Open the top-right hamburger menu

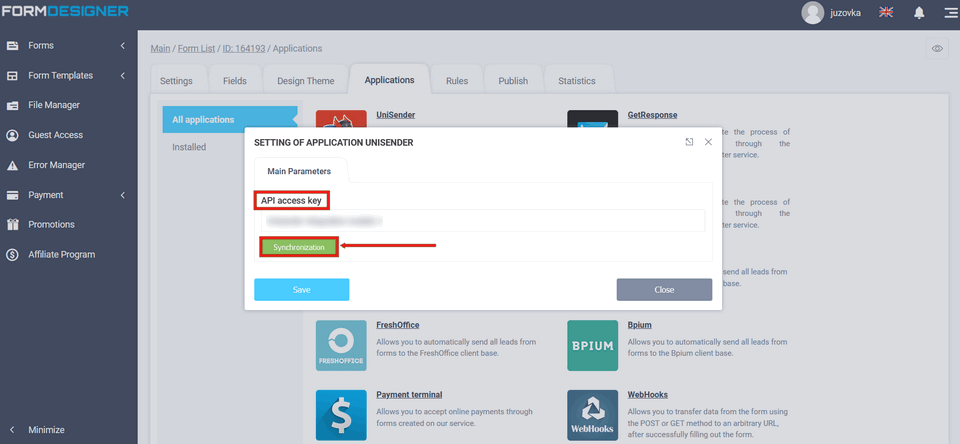pyautogui.click(x=951, y=13)
